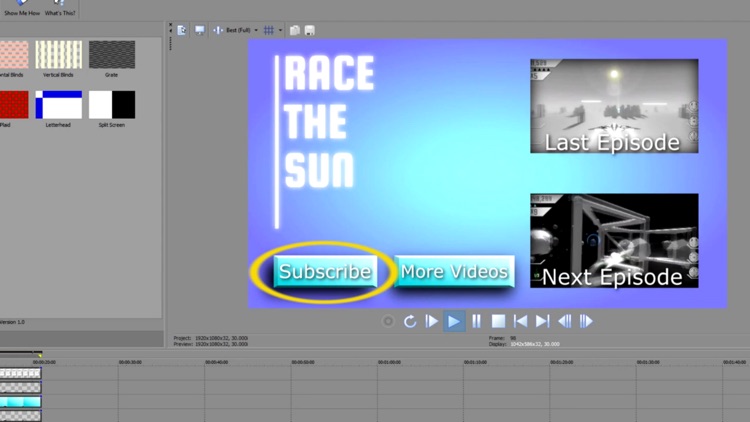750x422 pixels.
Task: Click the 00:01:20:00 timeline ruler mark
Action: click(x=562, y=362)
